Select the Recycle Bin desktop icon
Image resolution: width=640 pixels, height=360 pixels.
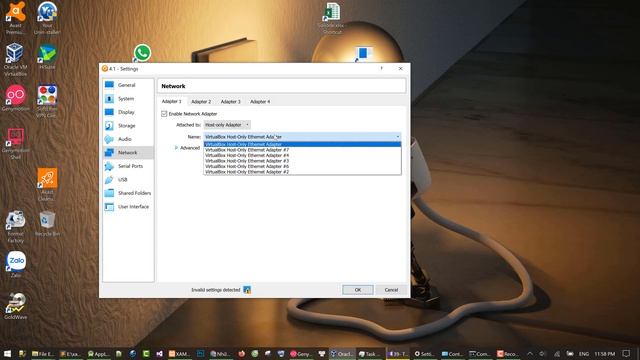pyautogui.click(x=47, y=224)
